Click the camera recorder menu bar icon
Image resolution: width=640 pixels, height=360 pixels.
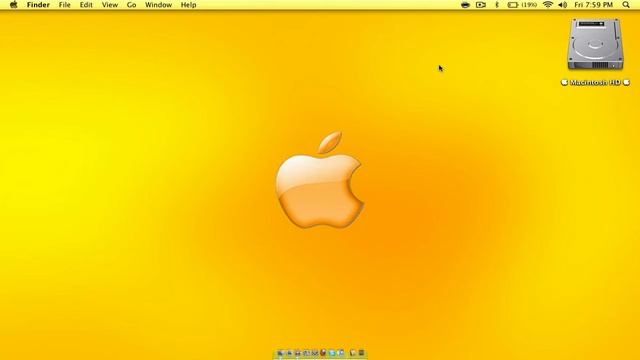tap(481, 5)
